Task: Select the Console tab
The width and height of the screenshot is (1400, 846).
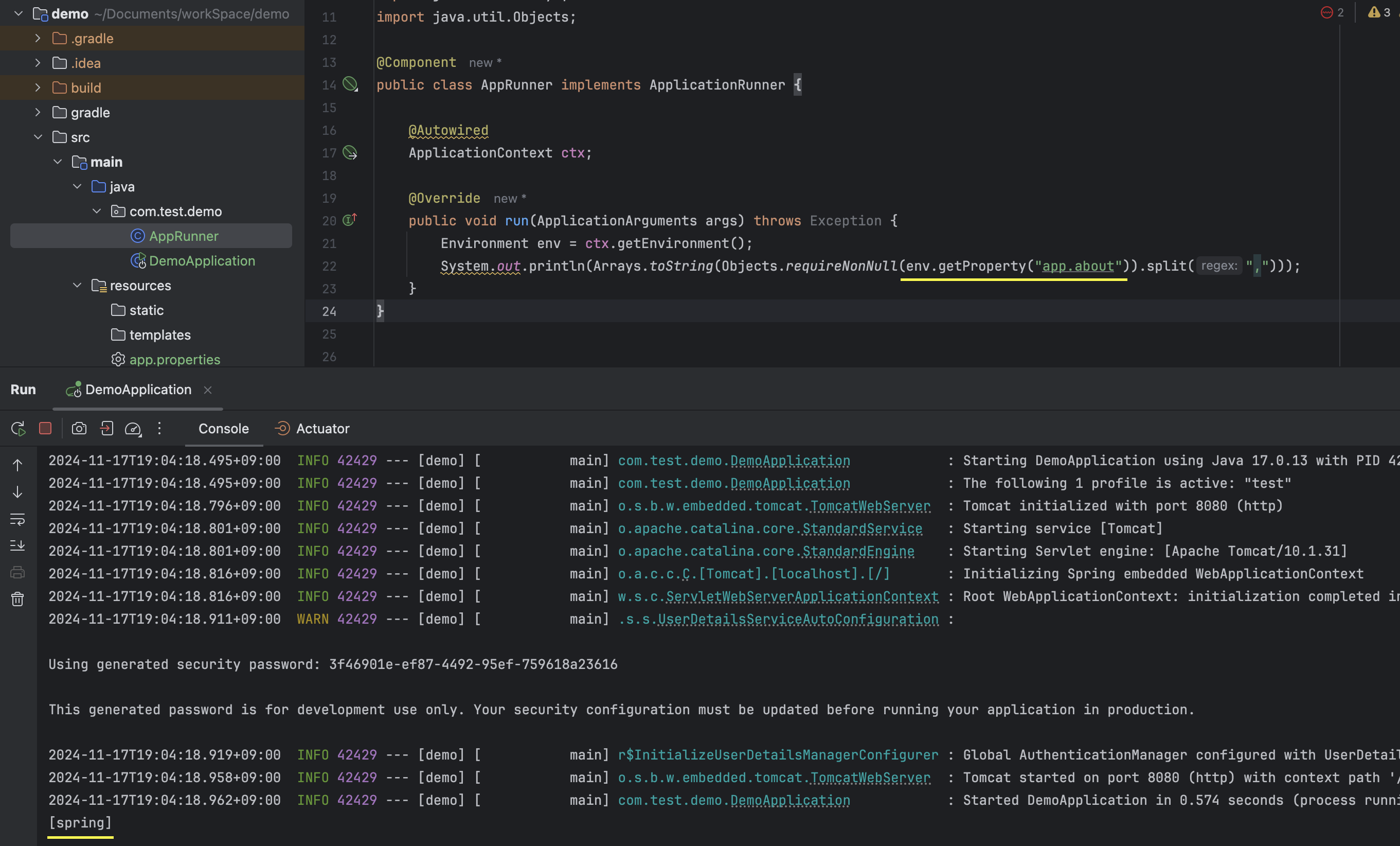Action: [223, 429]
